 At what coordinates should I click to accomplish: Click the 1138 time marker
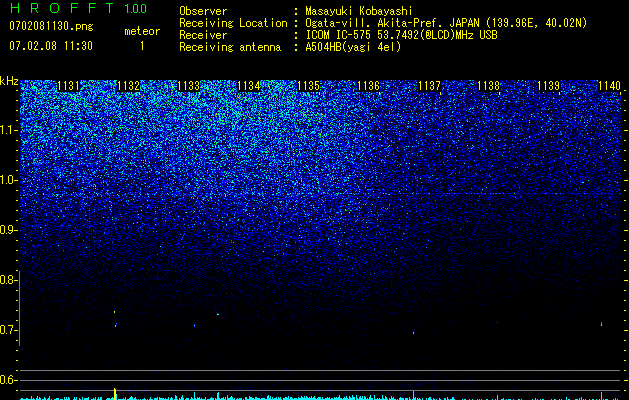[x=489, y=86]
